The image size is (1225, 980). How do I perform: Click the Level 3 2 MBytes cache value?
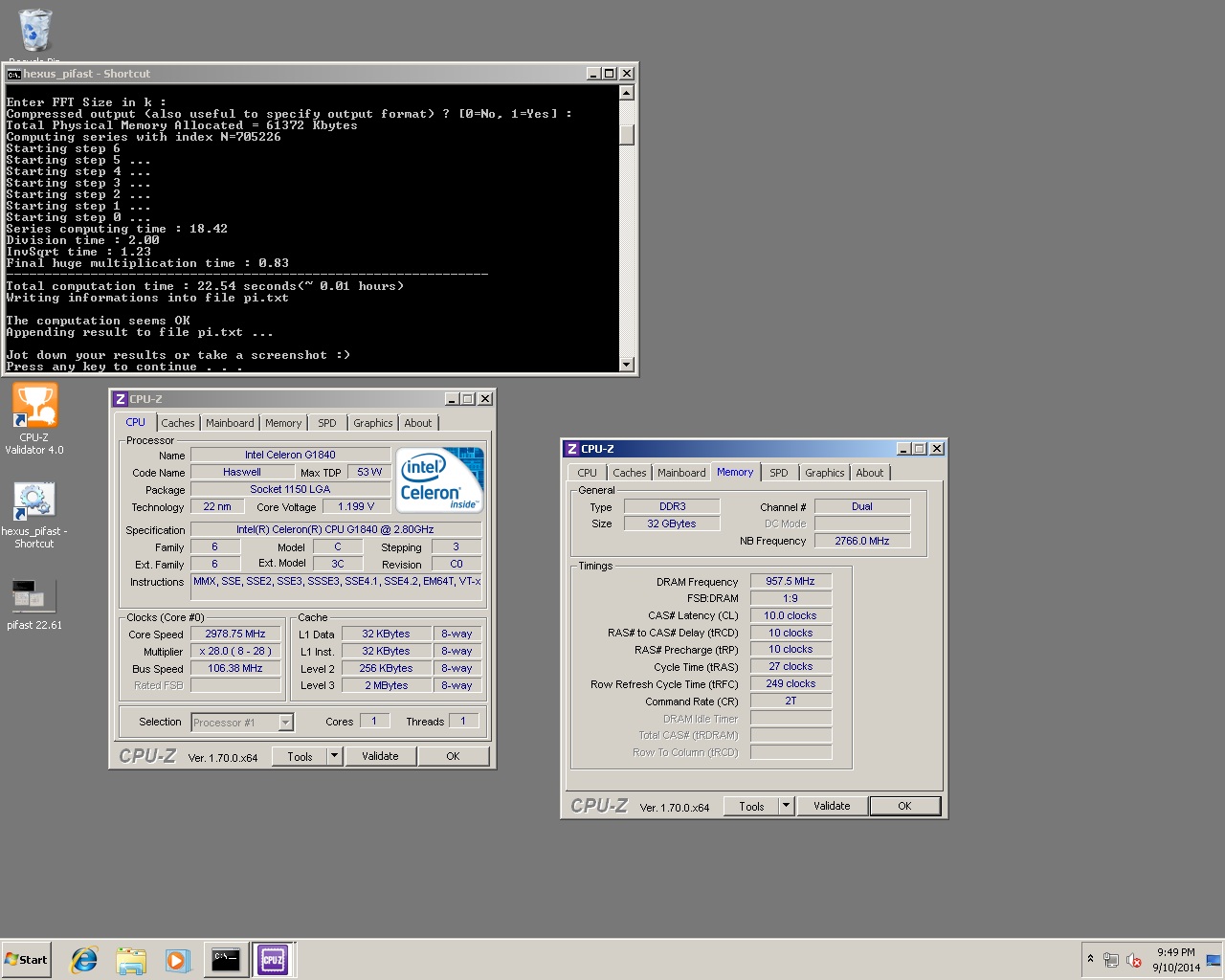(386, 685)
